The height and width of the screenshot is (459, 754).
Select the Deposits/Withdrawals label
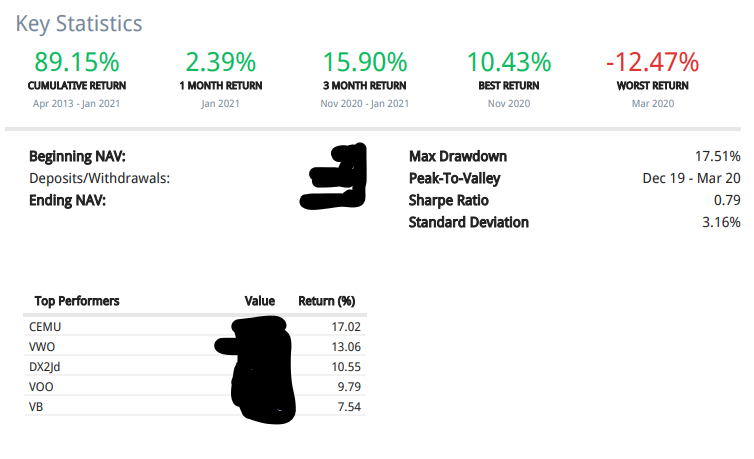(99, 178)
